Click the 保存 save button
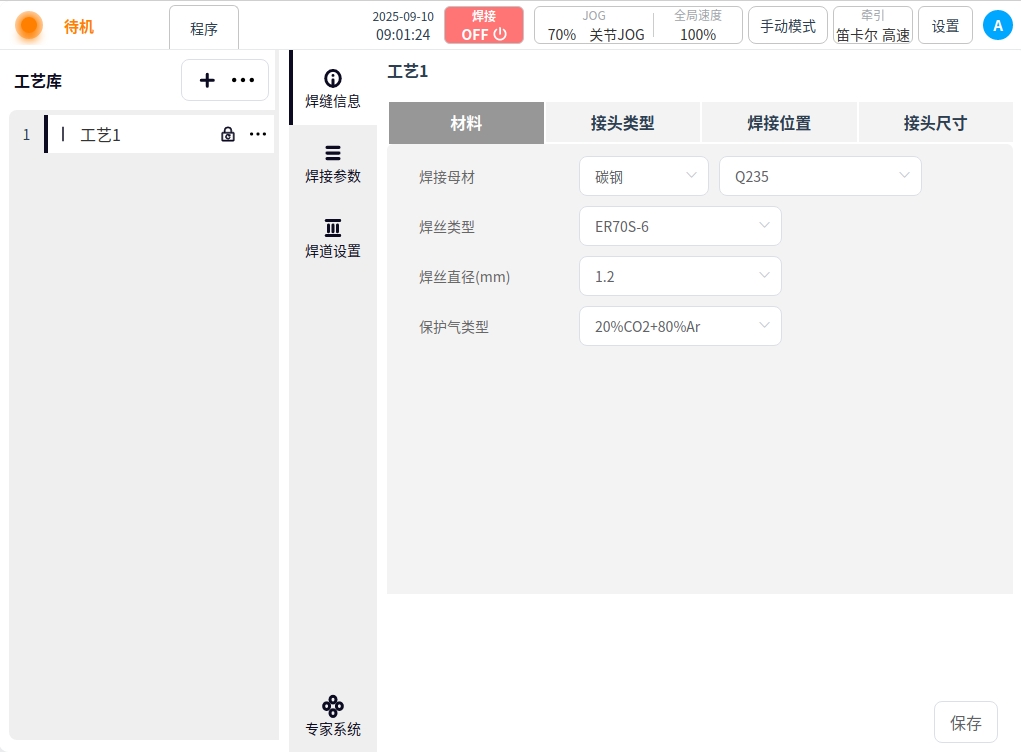Image resolution: width=1021 pixels, height=752 pixels. point(965,723)
